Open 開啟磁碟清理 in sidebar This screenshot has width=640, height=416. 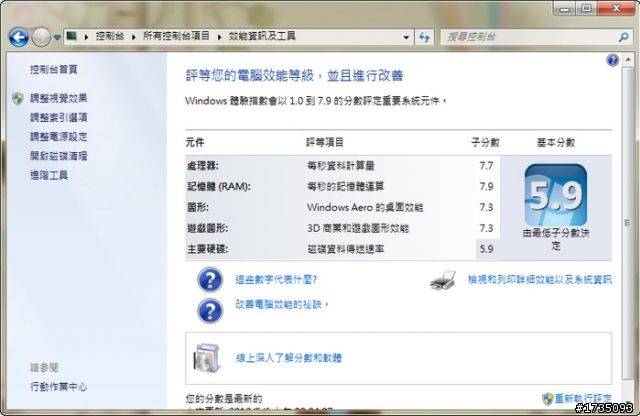(x=58, y=156)
